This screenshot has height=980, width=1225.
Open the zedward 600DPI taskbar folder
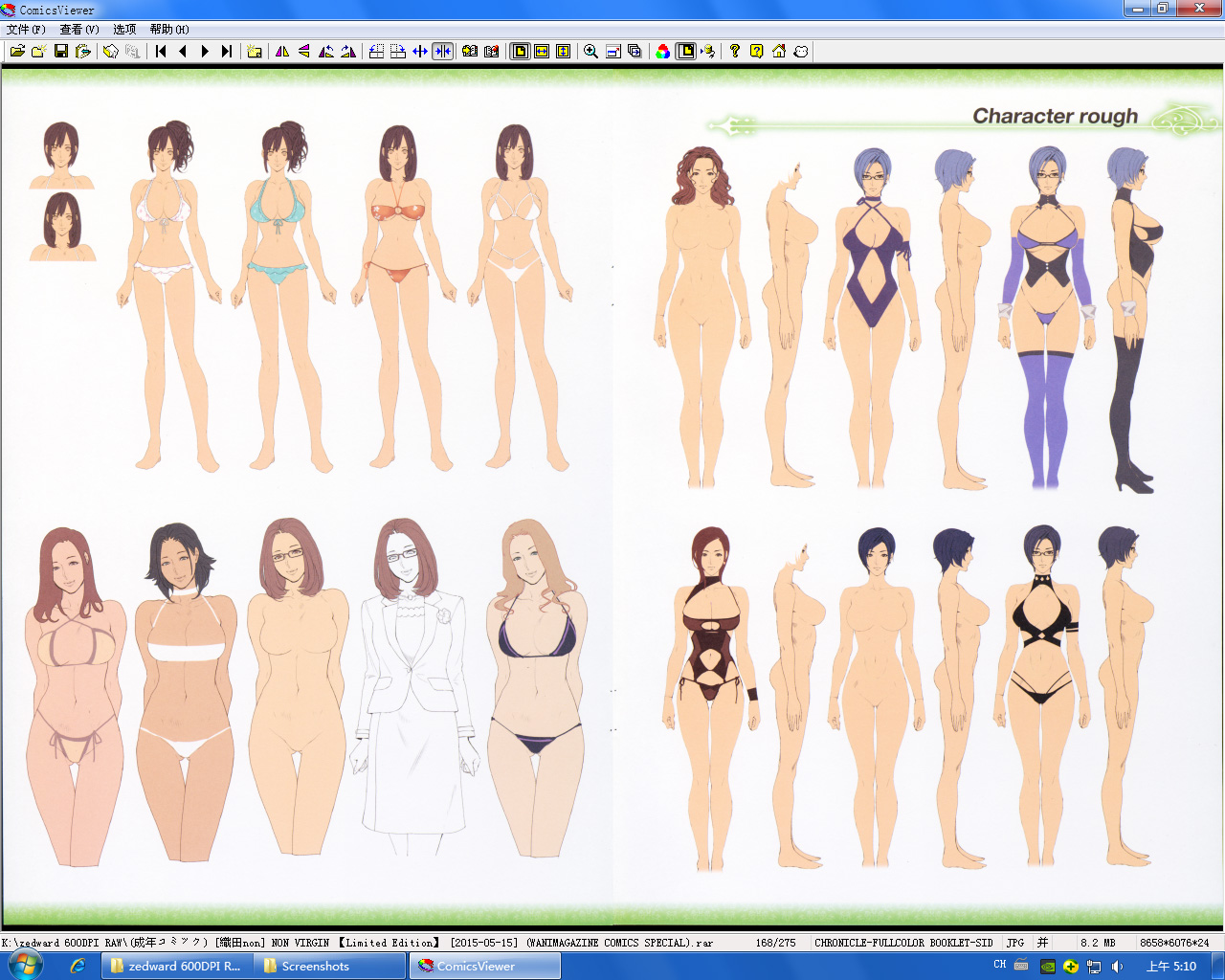click(x=177, y=967)
